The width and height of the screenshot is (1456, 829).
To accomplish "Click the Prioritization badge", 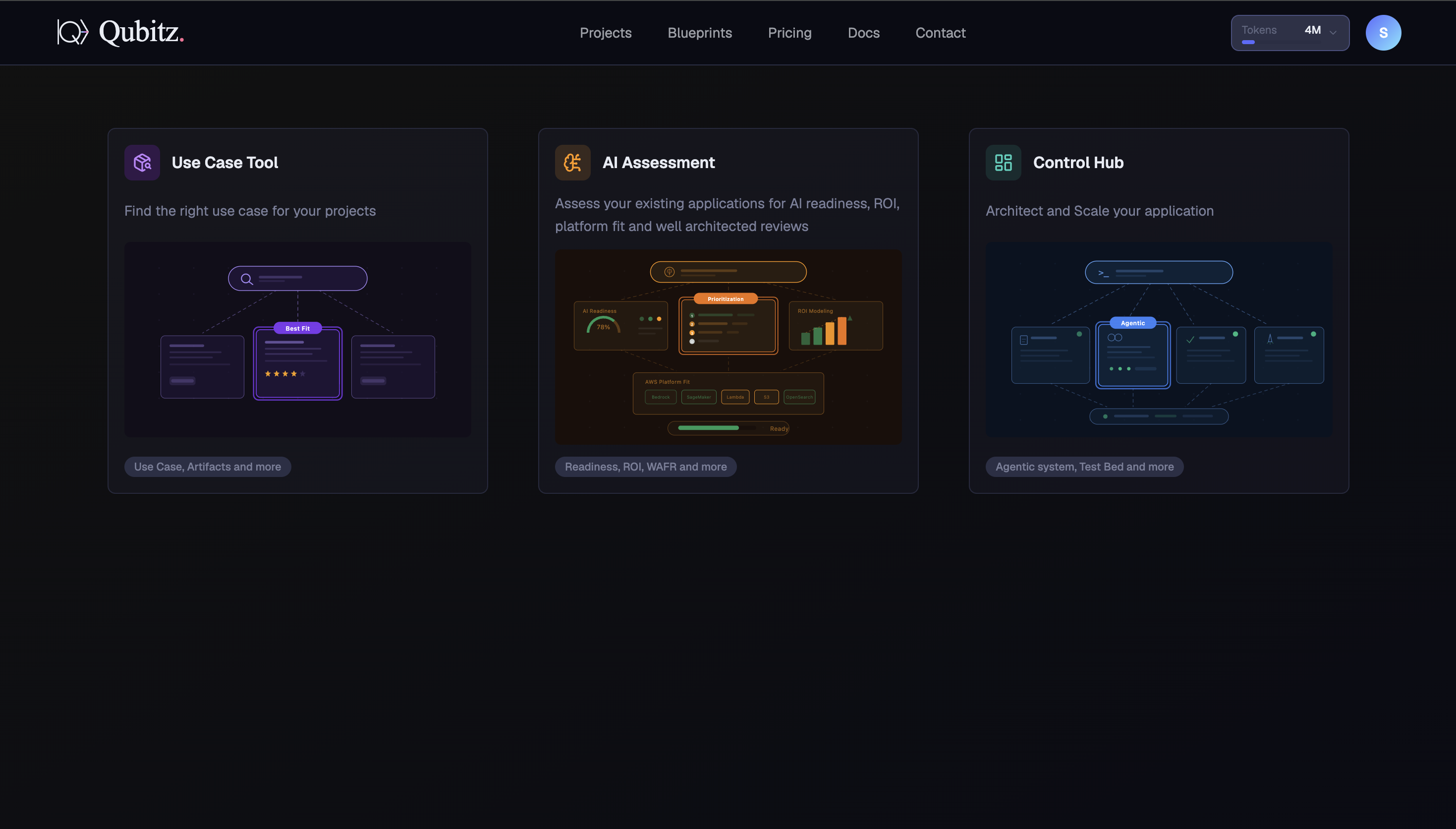I will pos(725,299).
